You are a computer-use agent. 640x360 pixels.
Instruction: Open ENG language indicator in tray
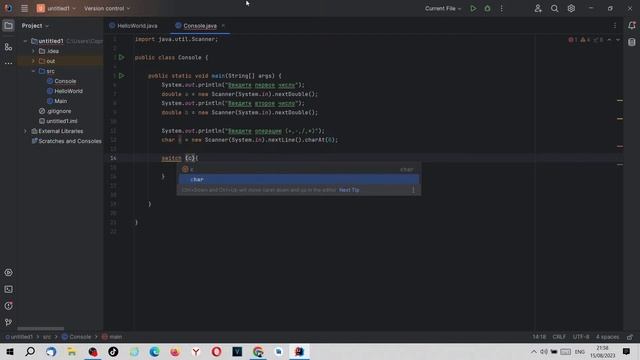pos(580,352)
